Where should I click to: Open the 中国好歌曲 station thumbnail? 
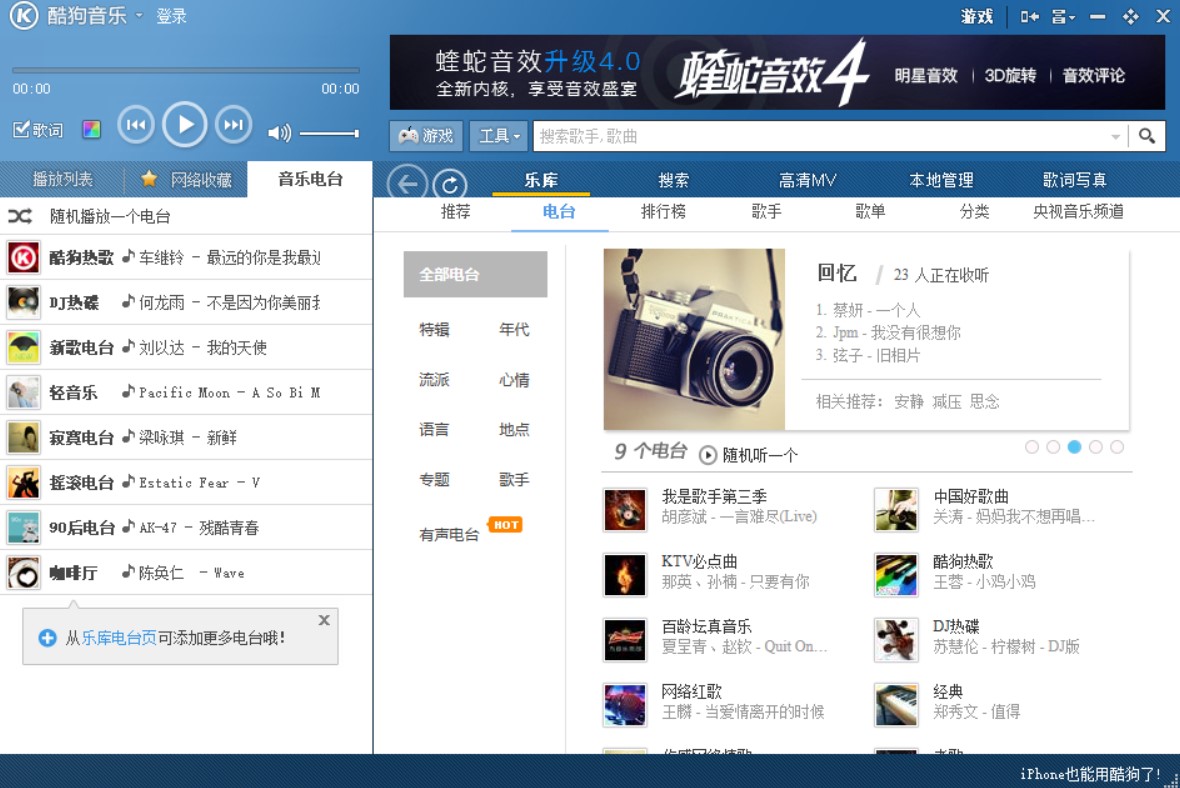tap(896, 510)
